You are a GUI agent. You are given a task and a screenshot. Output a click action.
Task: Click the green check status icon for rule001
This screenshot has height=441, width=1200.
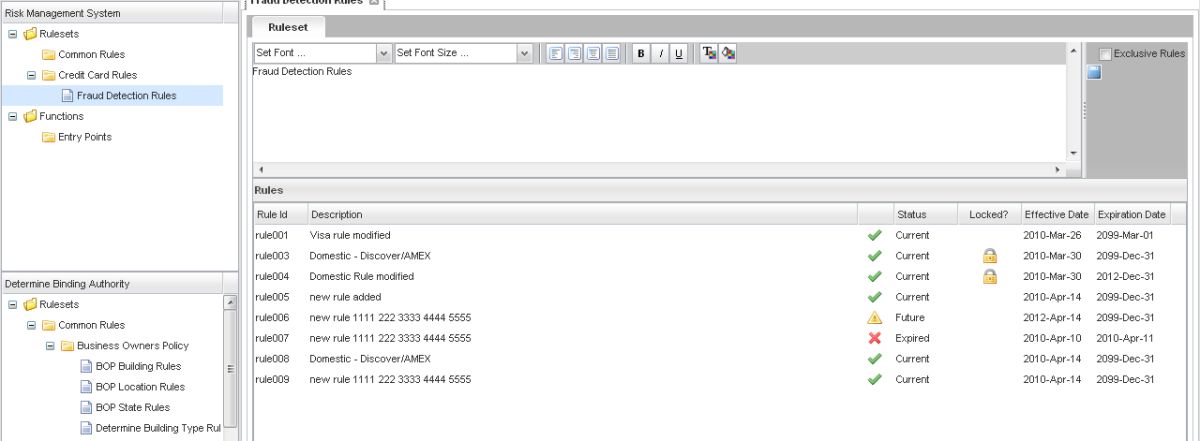click(x=875, y=236)
